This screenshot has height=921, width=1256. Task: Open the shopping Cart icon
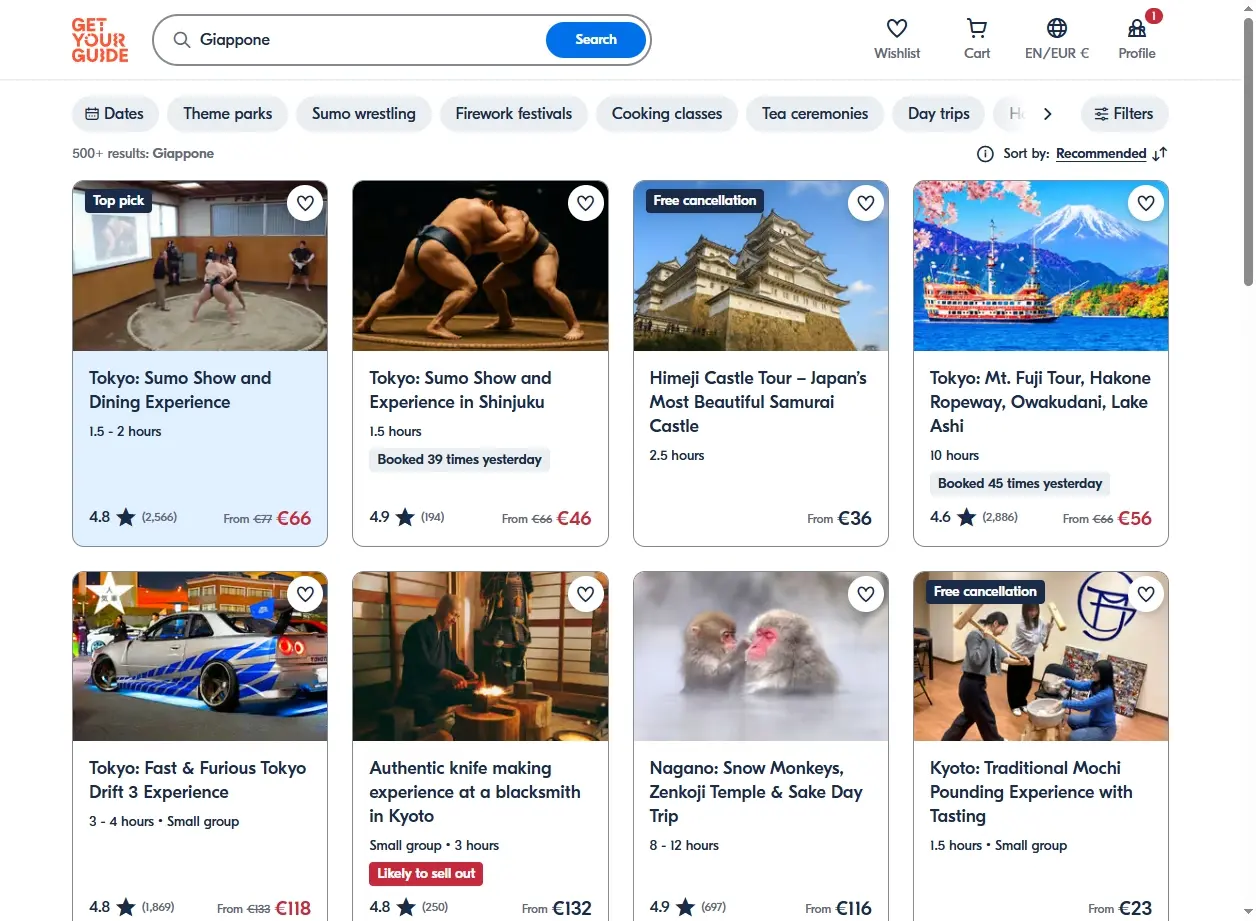977,28
